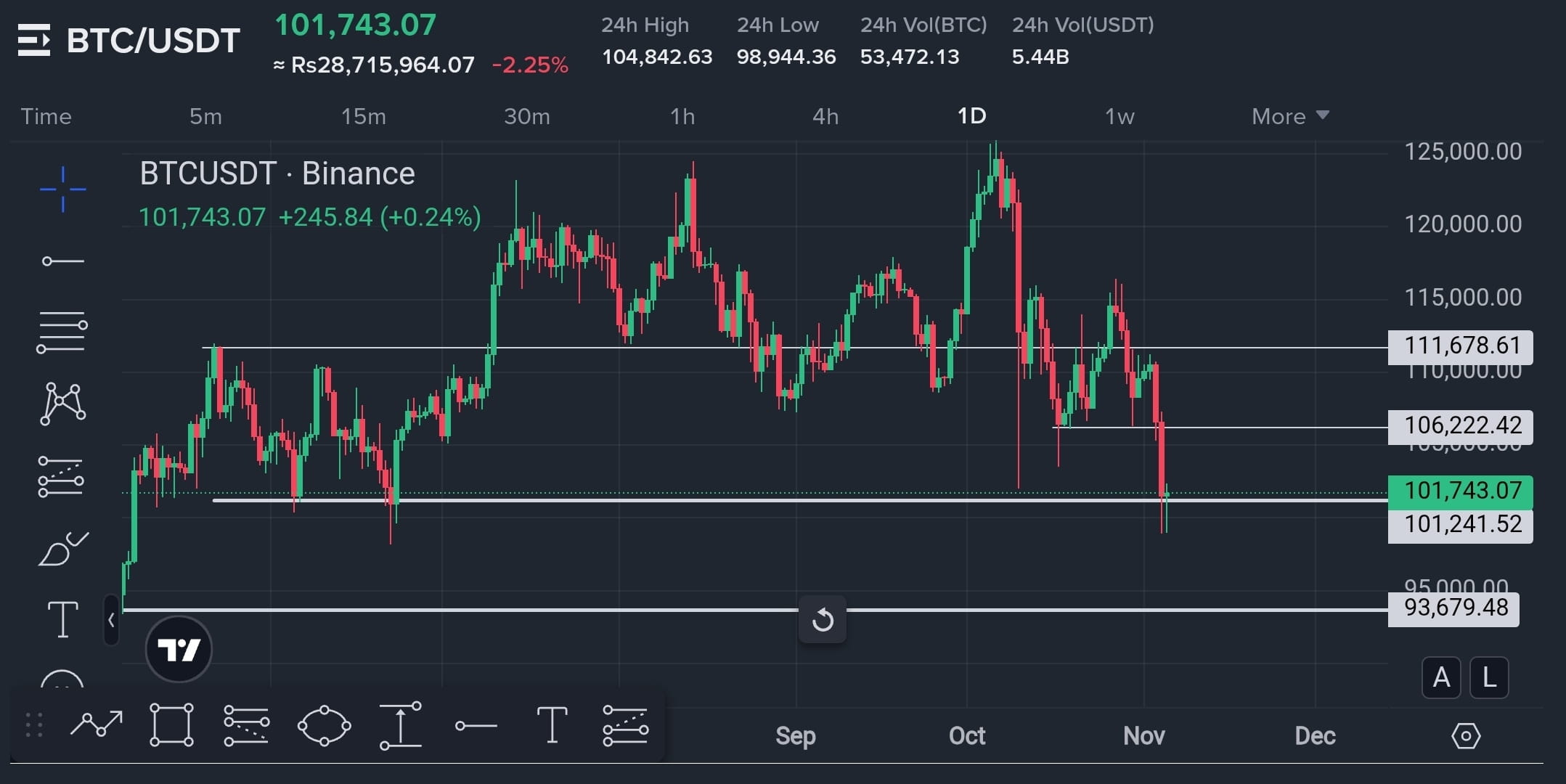
Task: Switch chart interval to 1w
Action: click(1120, 116)
